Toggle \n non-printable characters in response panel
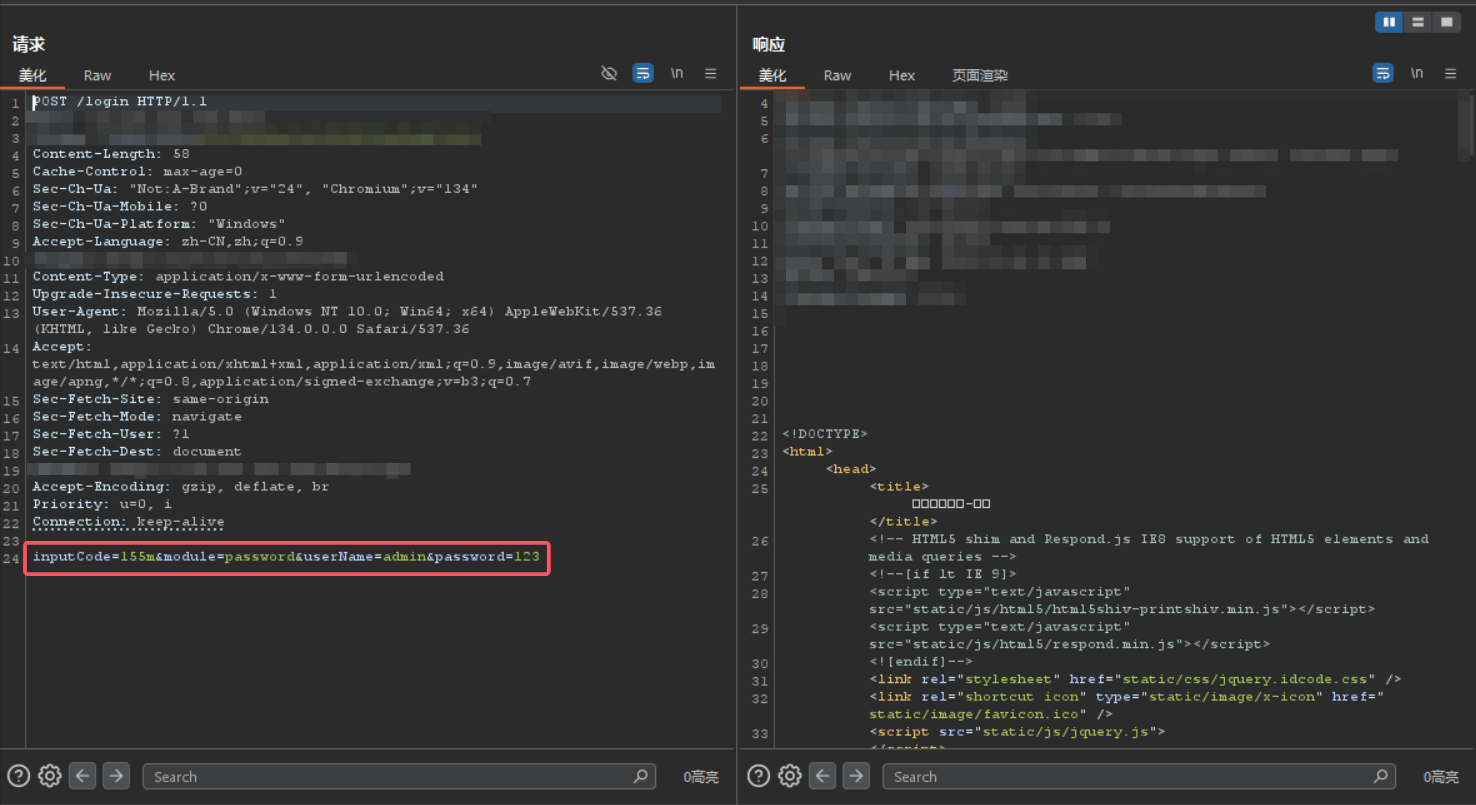Image resolution: width=1476 pixels, height=805 pixels. pyautogui.click(x=1417, y=74)
